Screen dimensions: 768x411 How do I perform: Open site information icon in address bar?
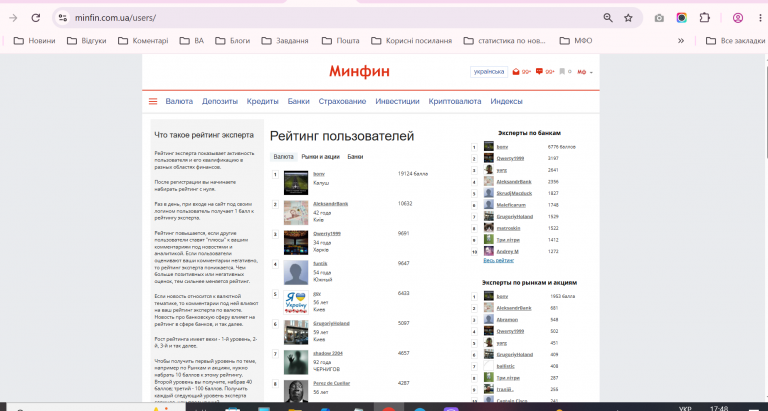[x=62, y=18]
